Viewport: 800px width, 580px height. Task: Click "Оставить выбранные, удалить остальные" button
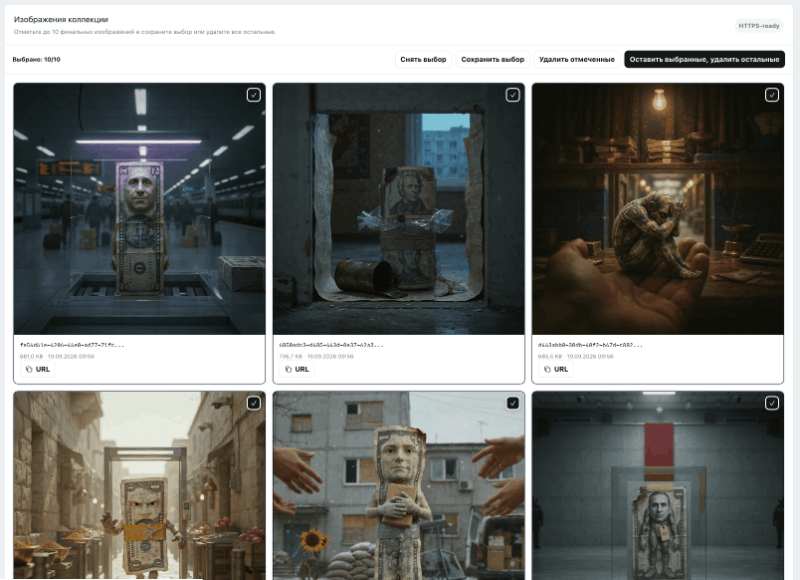704,59
